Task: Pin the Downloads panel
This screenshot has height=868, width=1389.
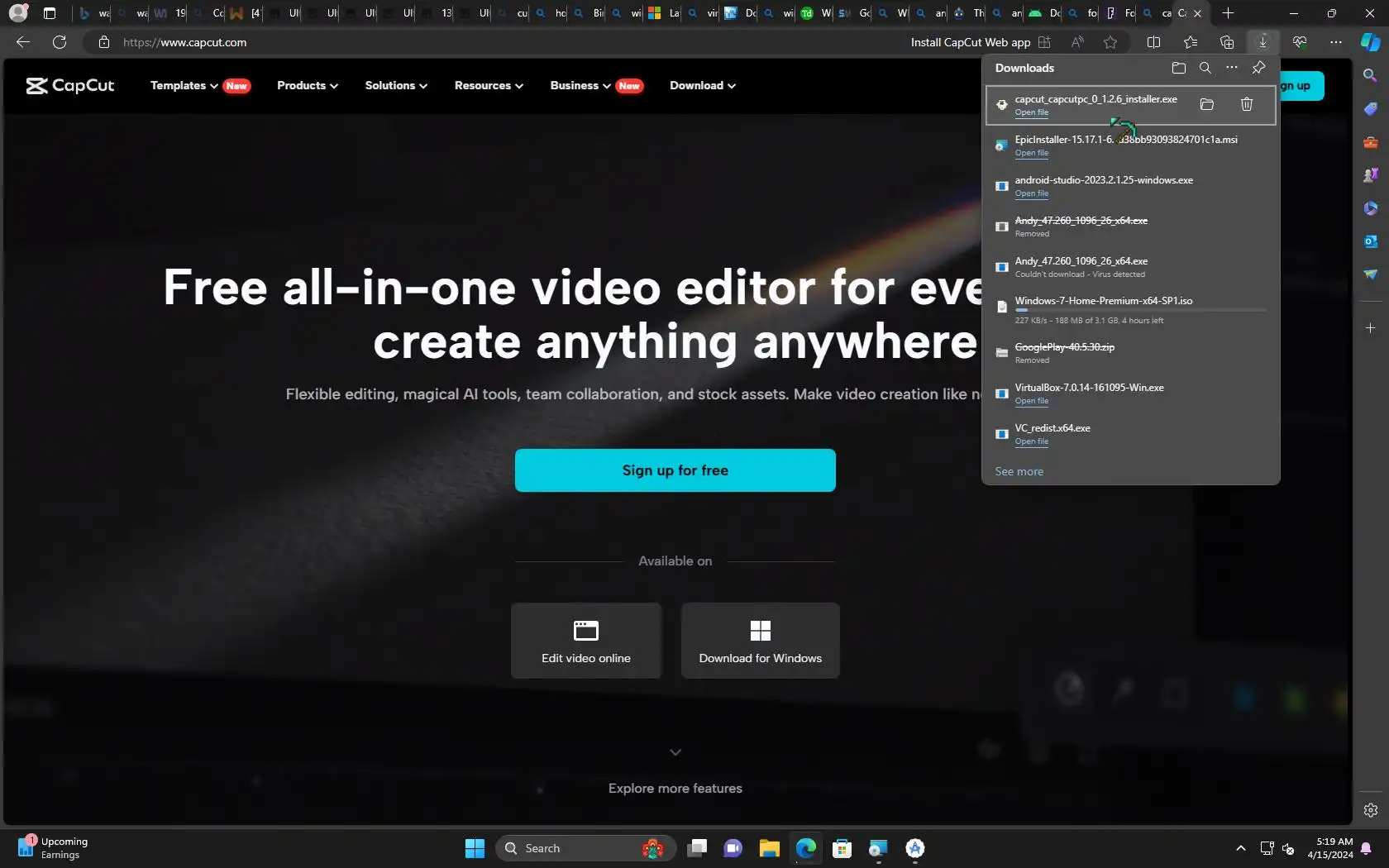Action: click(x=1258, y=68)
